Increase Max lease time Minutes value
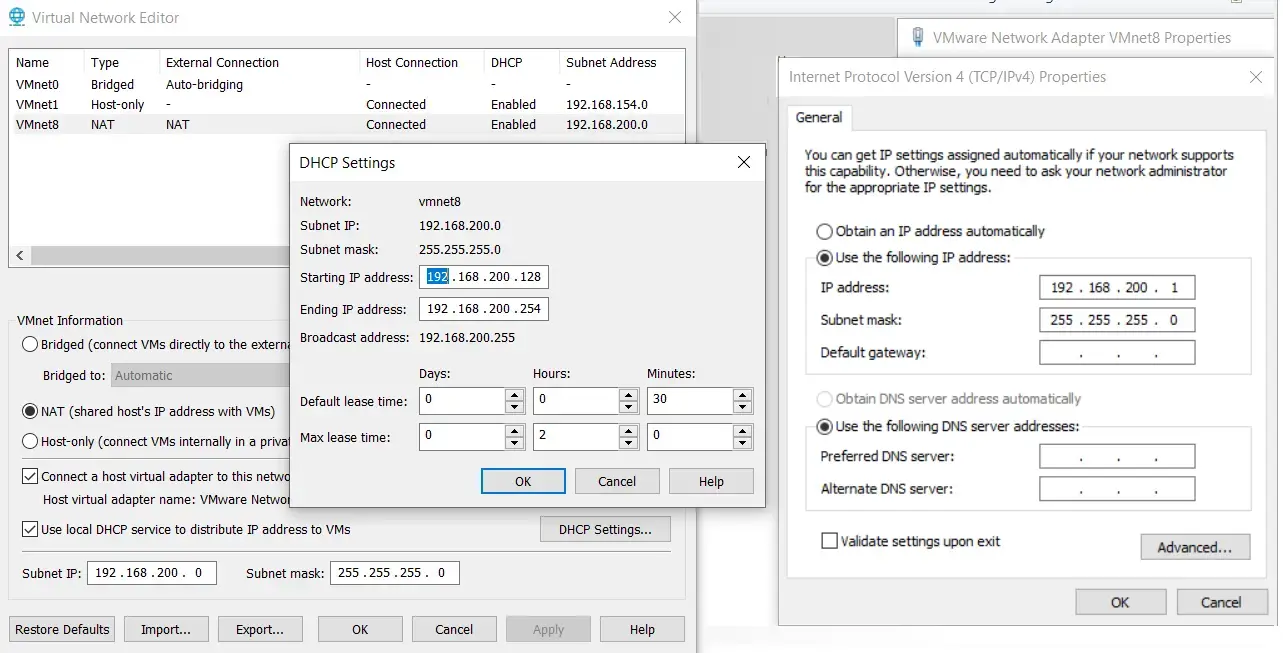 (743, 431)
